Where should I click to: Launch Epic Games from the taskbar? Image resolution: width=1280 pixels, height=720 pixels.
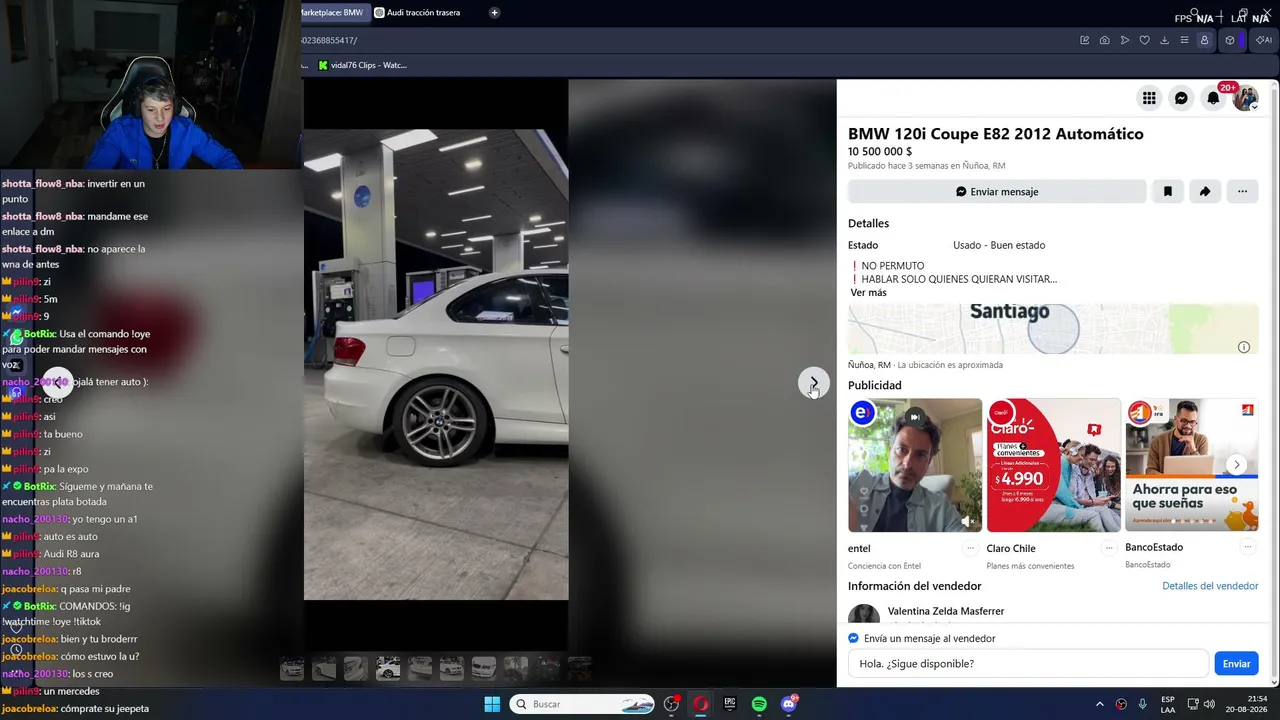730,704
